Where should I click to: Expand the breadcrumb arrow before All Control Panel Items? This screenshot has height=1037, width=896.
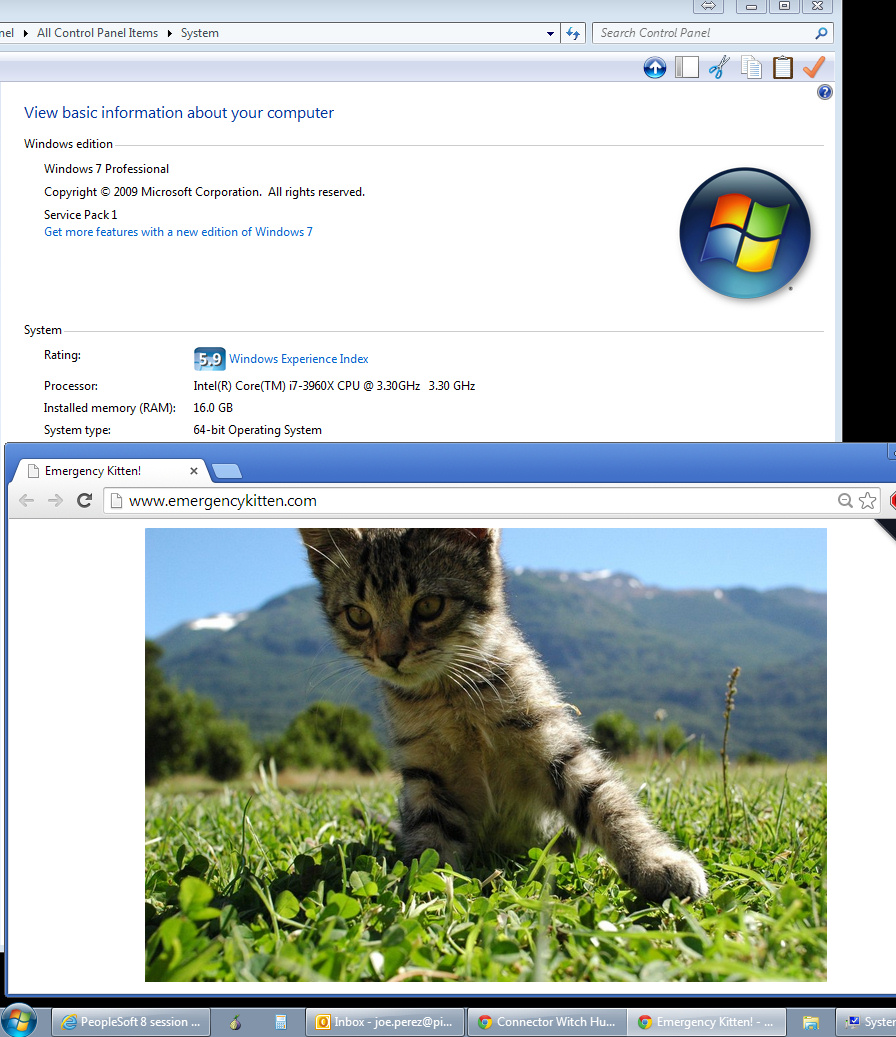pyautogui.click(x=26, y=33)
